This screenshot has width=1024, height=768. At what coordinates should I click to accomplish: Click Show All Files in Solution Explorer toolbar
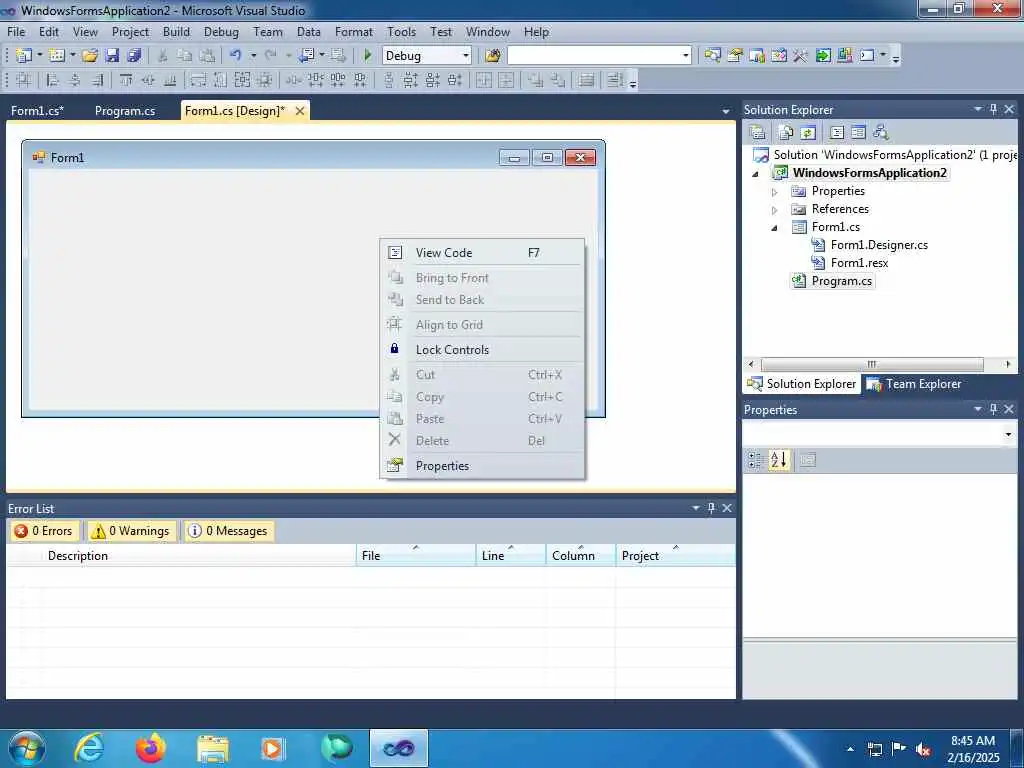click(786, 133)
